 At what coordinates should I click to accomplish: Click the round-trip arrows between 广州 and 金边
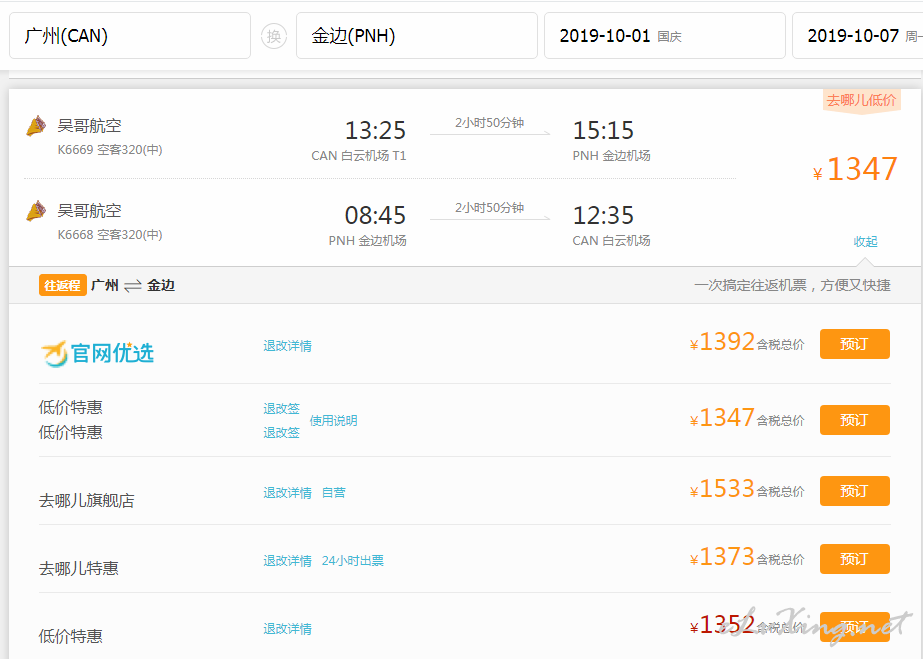point(133,286)
